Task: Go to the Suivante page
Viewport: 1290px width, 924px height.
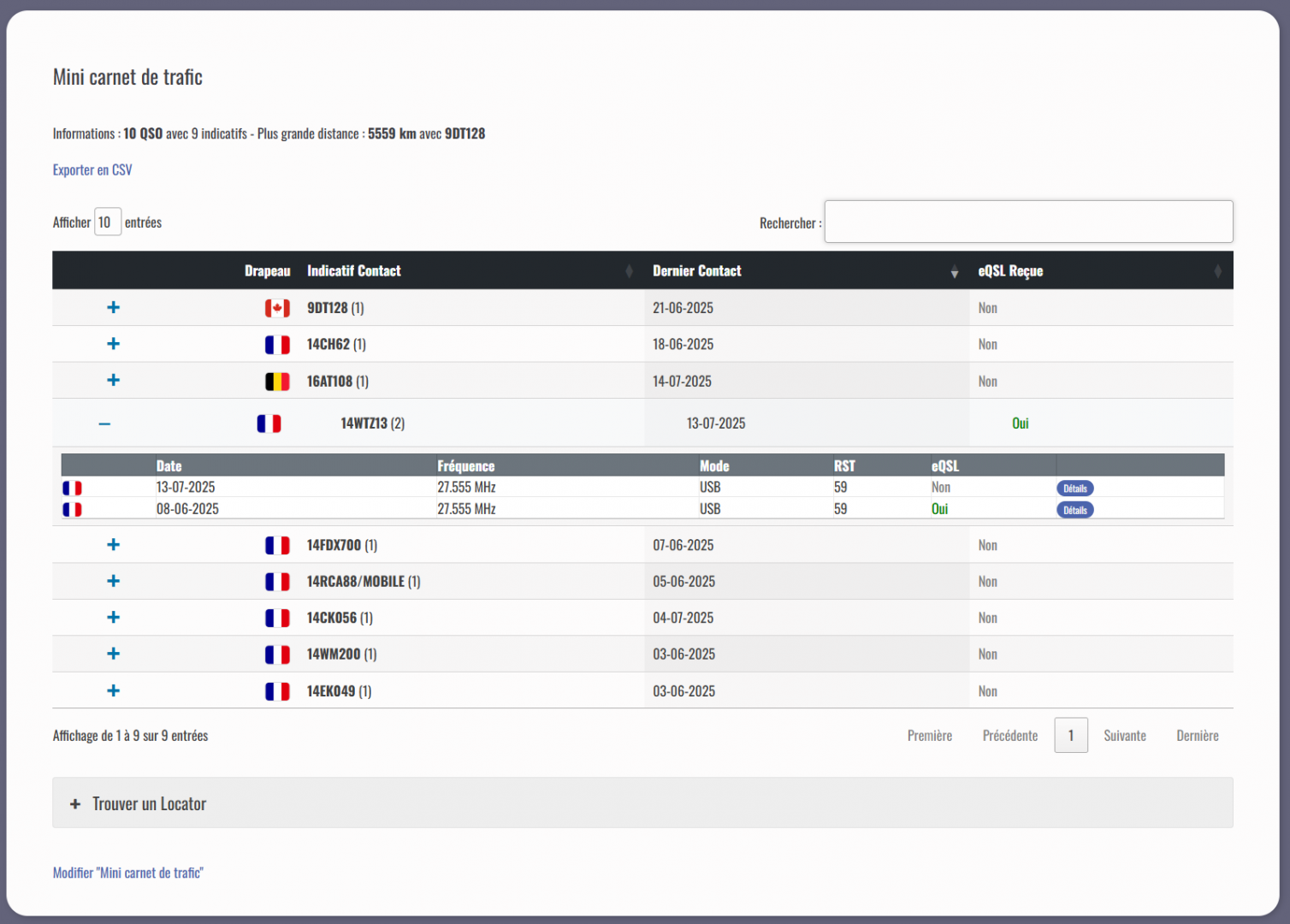Action: (1124, 736)
